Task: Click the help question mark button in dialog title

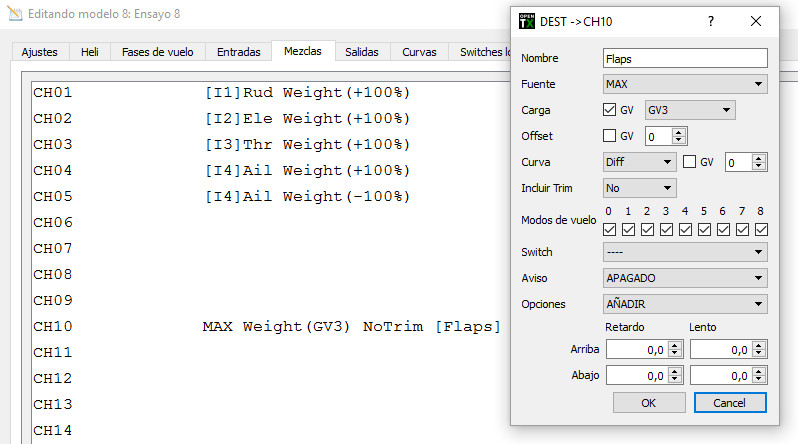Action: pos(711,21)
